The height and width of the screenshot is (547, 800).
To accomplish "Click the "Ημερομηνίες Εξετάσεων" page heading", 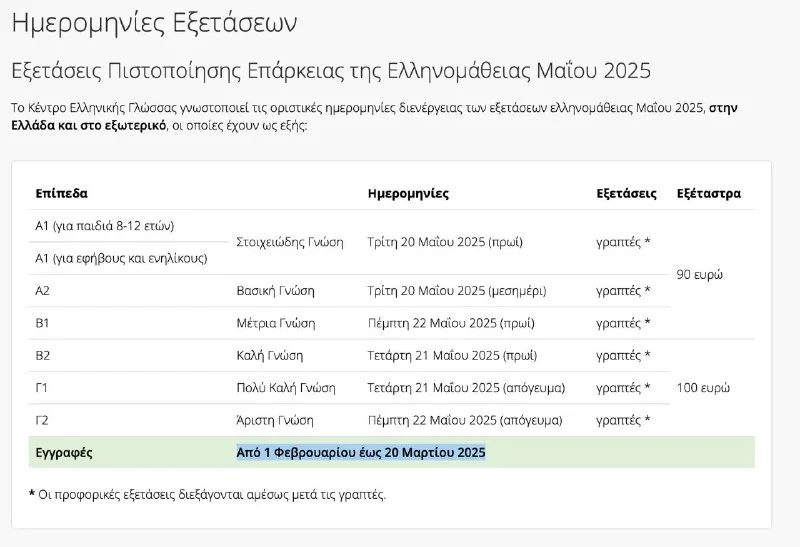I will (x=153, y=22).
